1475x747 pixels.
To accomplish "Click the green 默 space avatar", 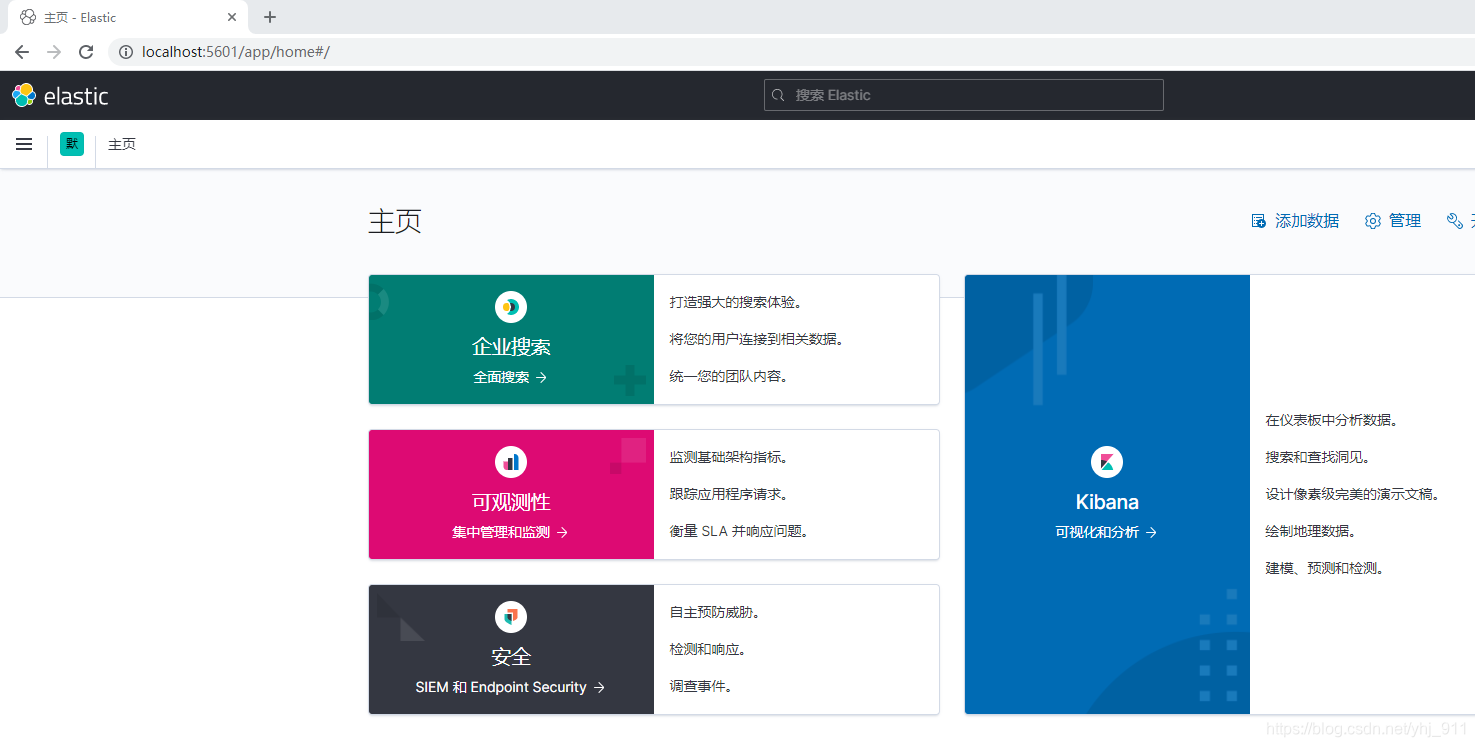I will tap(72, 144).
